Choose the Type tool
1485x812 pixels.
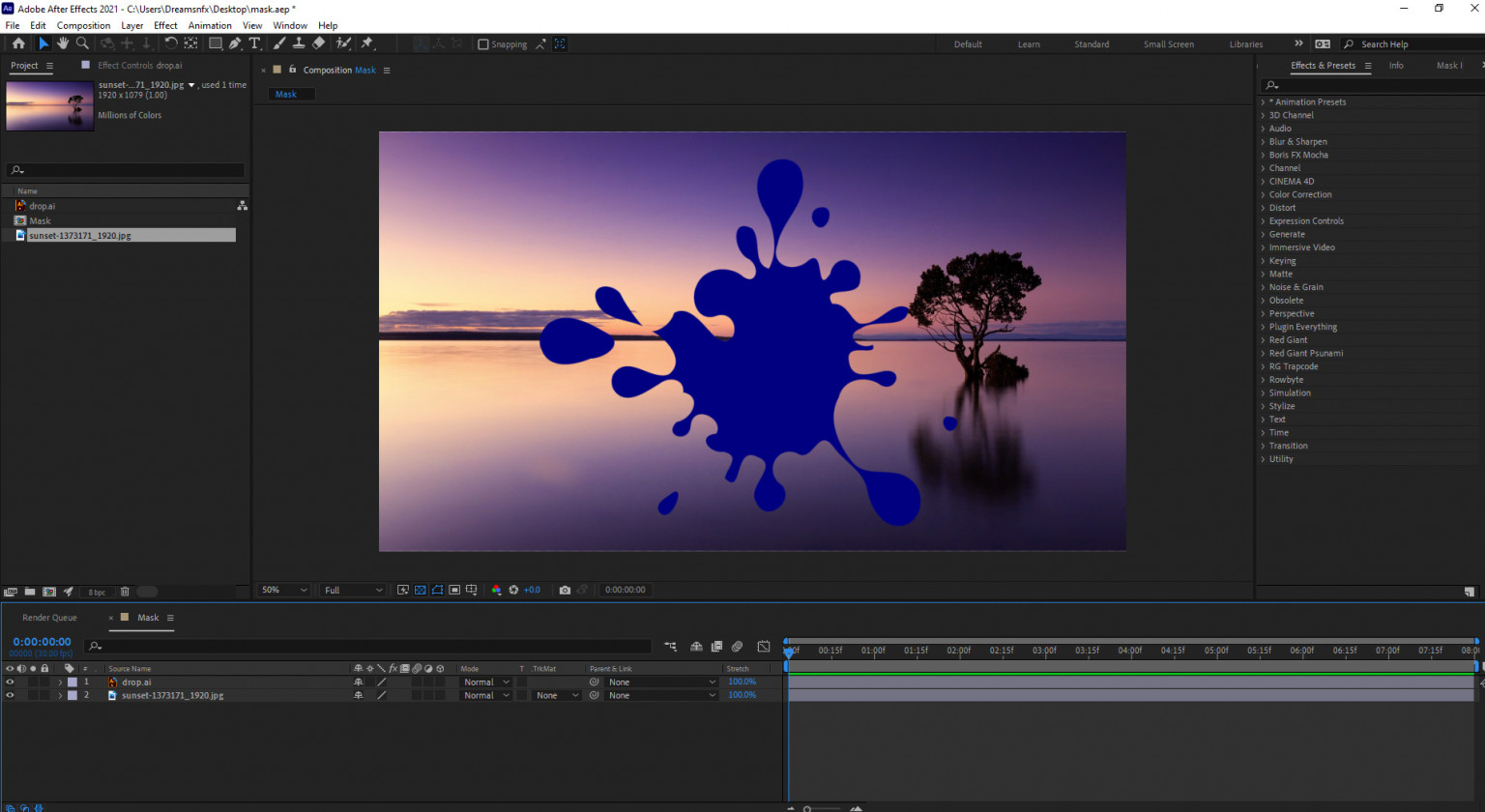point(254,43)
